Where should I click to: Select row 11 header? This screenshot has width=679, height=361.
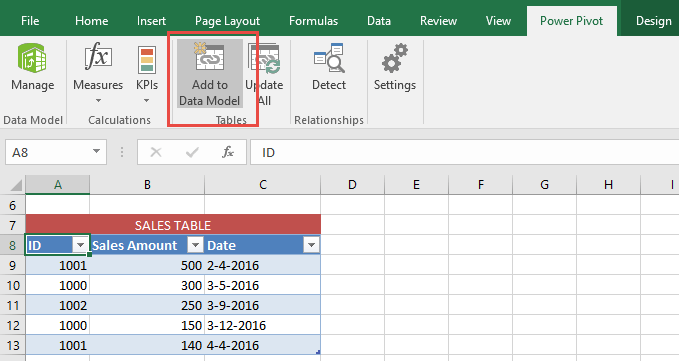(13, 305)
